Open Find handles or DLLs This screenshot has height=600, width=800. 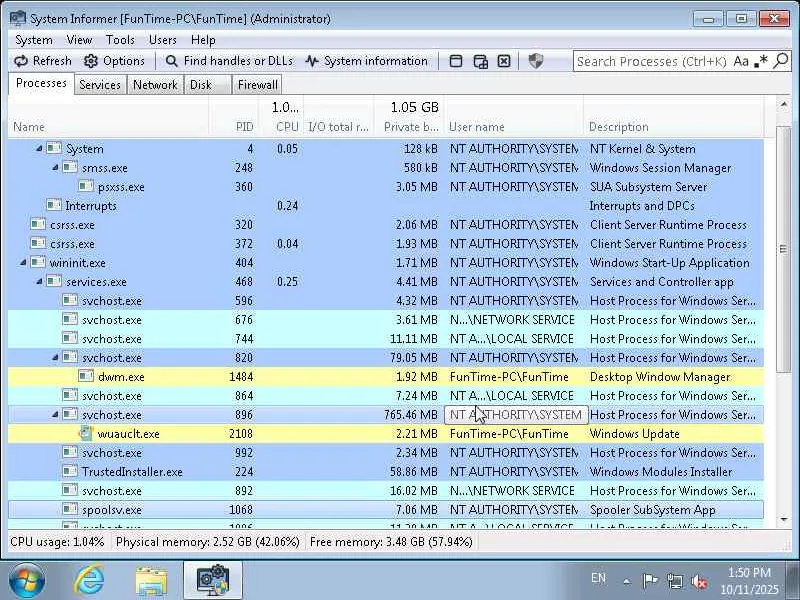(x=229, y=61)
